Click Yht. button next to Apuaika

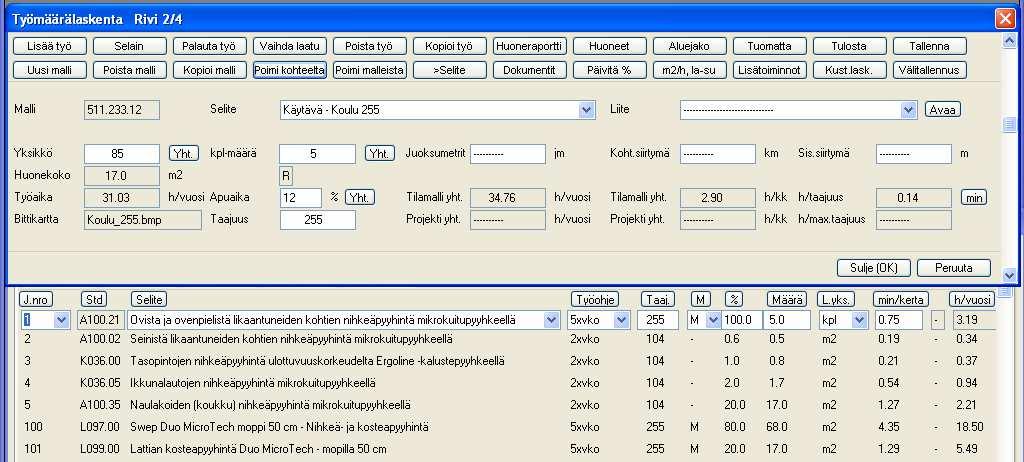(360, 197)
